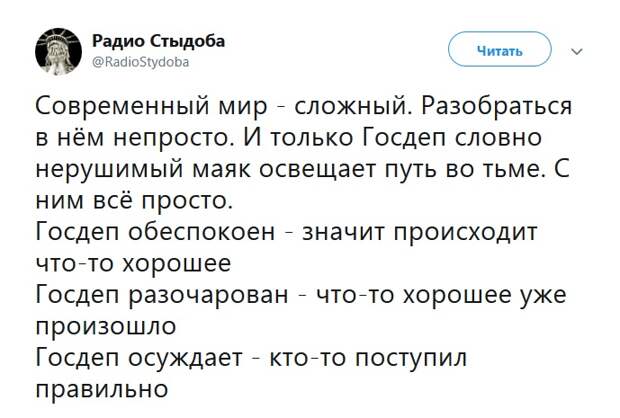
Task: Expand the tweet options chevron menu
Action: point(577,51)
